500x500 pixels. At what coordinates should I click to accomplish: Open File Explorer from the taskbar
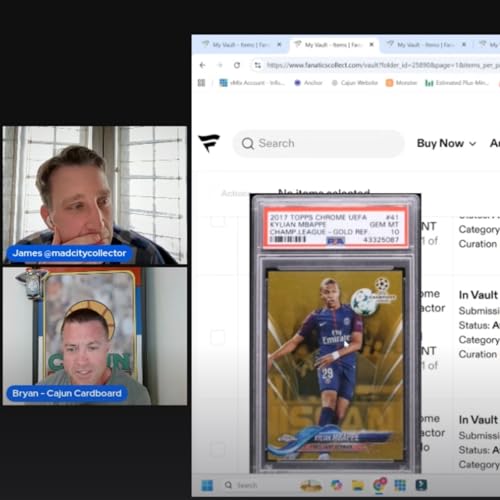point(358,486)
